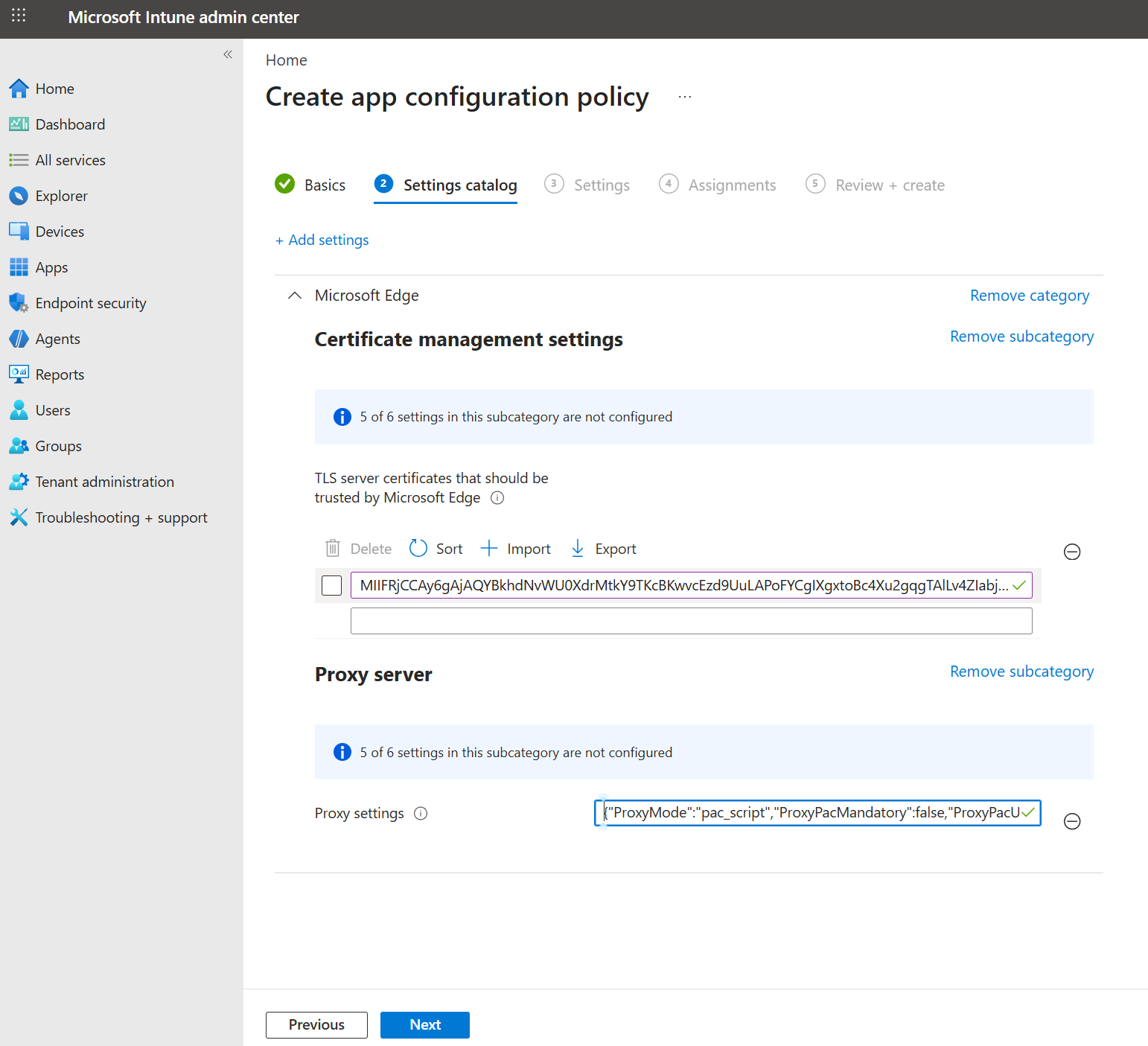This screenshot has height=1046, width=1148.
Task: Go to the Basics step tab
Action: pos(310,185)
